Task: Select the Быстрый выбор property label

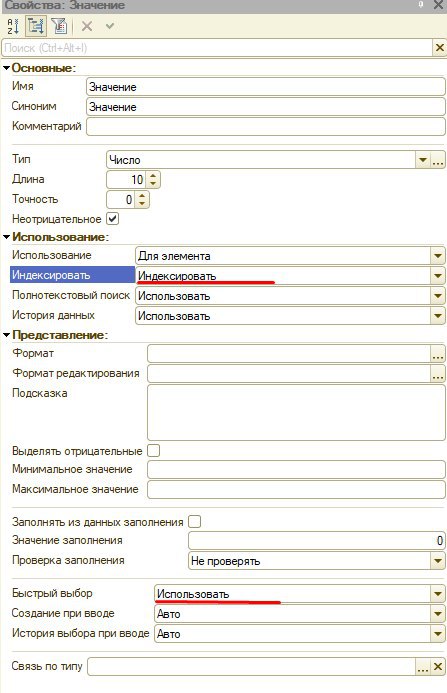Action: (x=52, y=593)
